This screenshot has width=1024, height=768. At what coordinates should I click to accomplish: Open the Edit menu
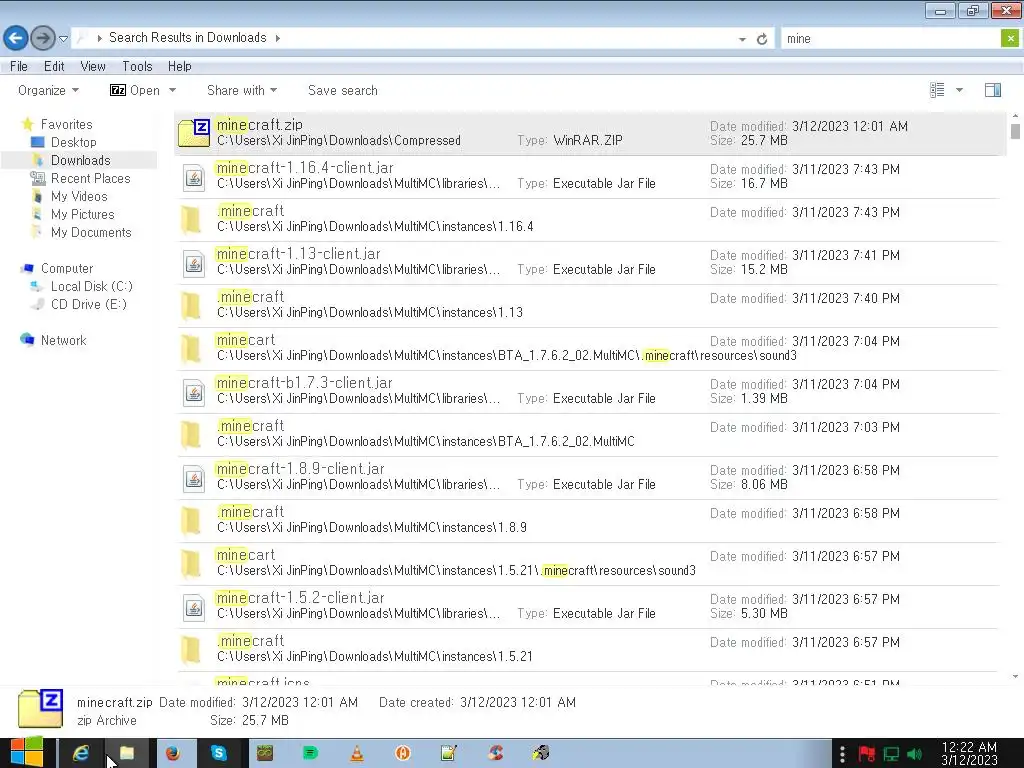[54, 66]
